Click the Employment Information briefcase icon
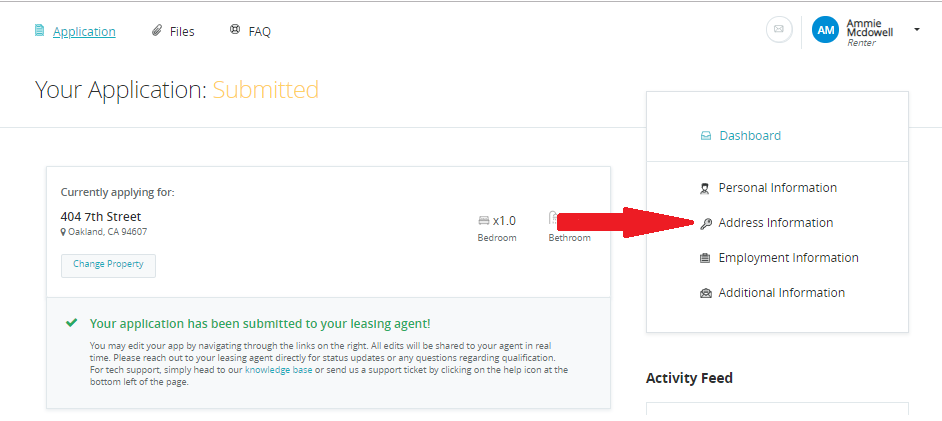The width and height of the screenshot is (942, 421). [x=705, y=258]
